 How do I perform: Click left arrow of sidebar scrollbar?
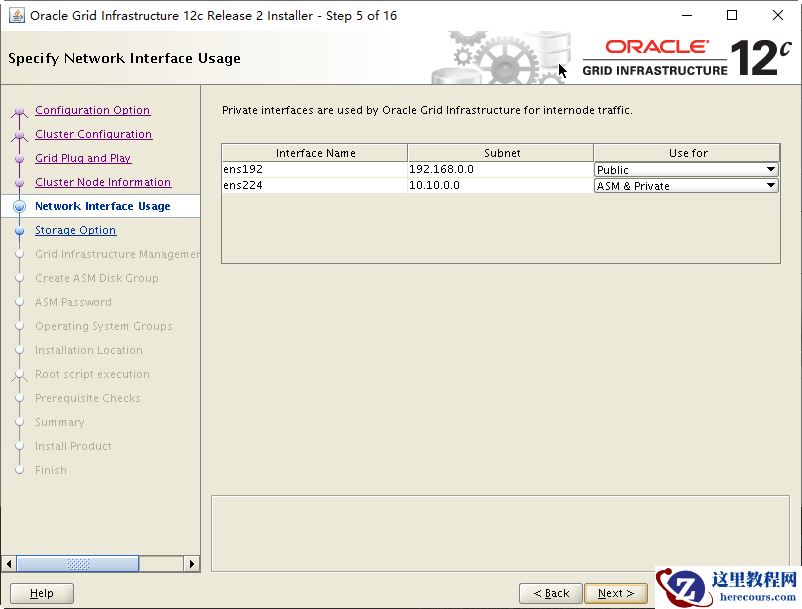pos(9,564)
